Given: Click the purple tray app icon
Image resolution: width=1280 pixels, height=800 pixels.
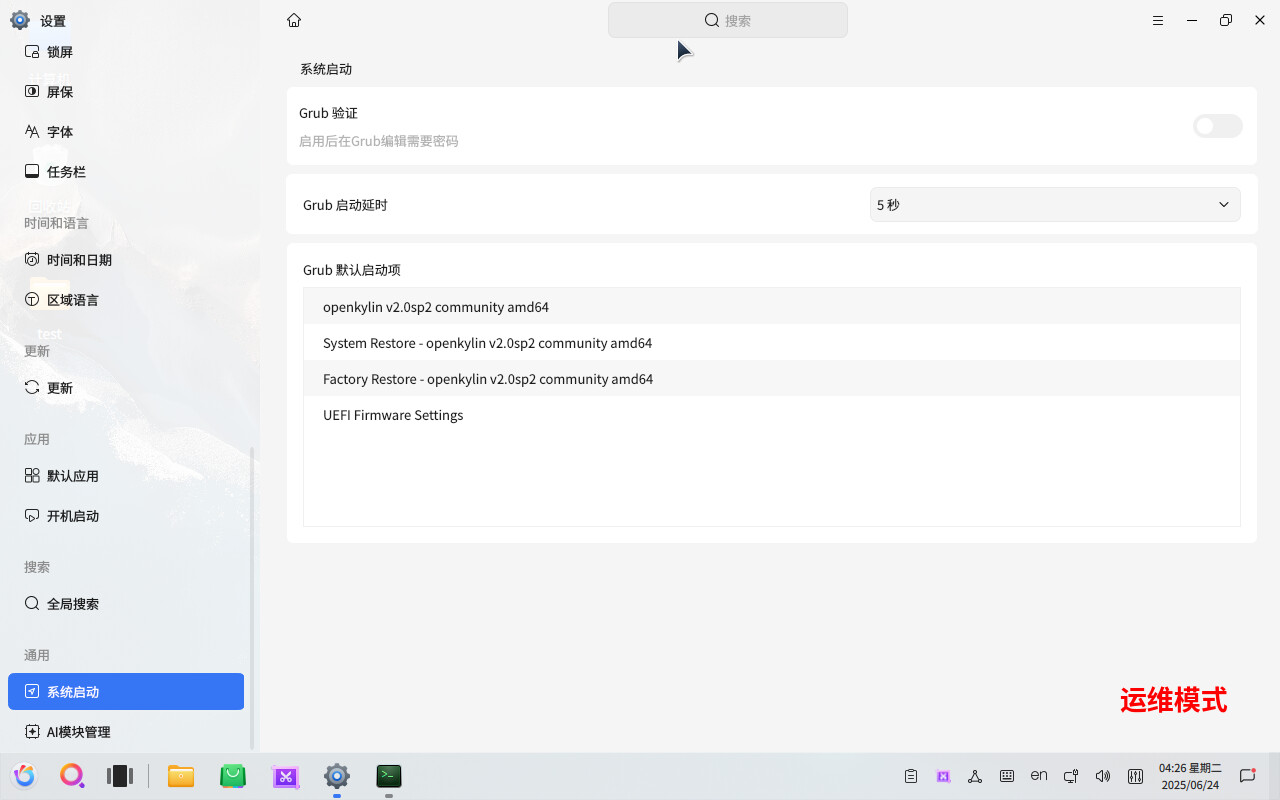Looking at the screenshot, I should click(943, 776).
